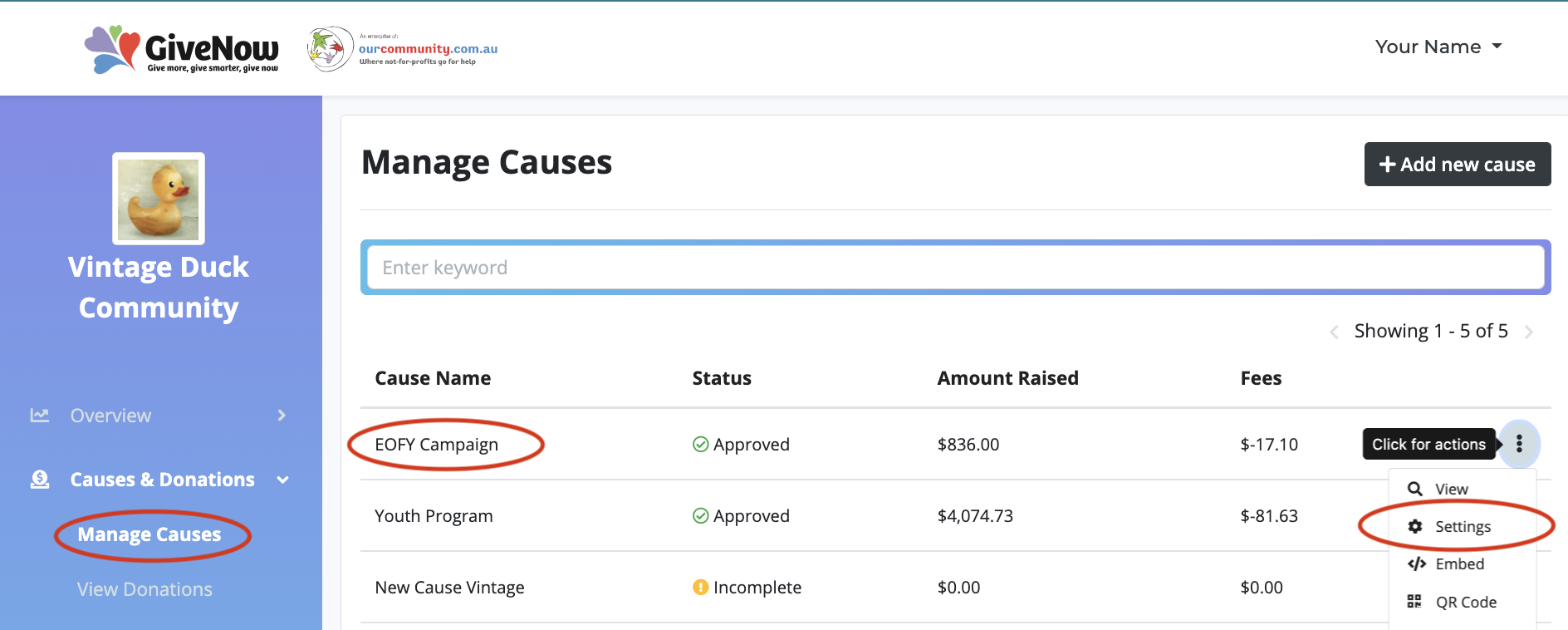Click the Overview chart icon in sidebar
The width and height of the screenshot is (1568, 630).
point(40,415)
